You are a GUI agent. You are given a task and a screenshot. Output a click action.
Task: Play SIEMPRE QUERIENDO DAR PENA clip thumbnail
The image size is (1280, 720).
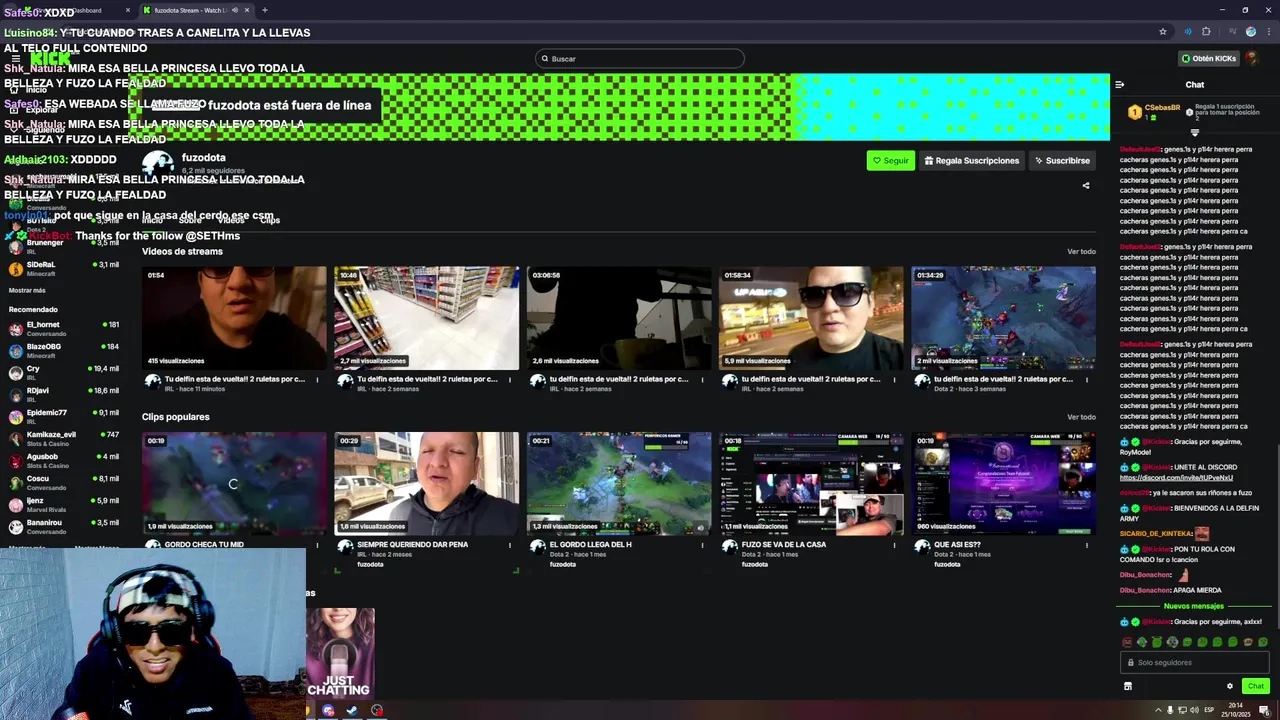427,484
